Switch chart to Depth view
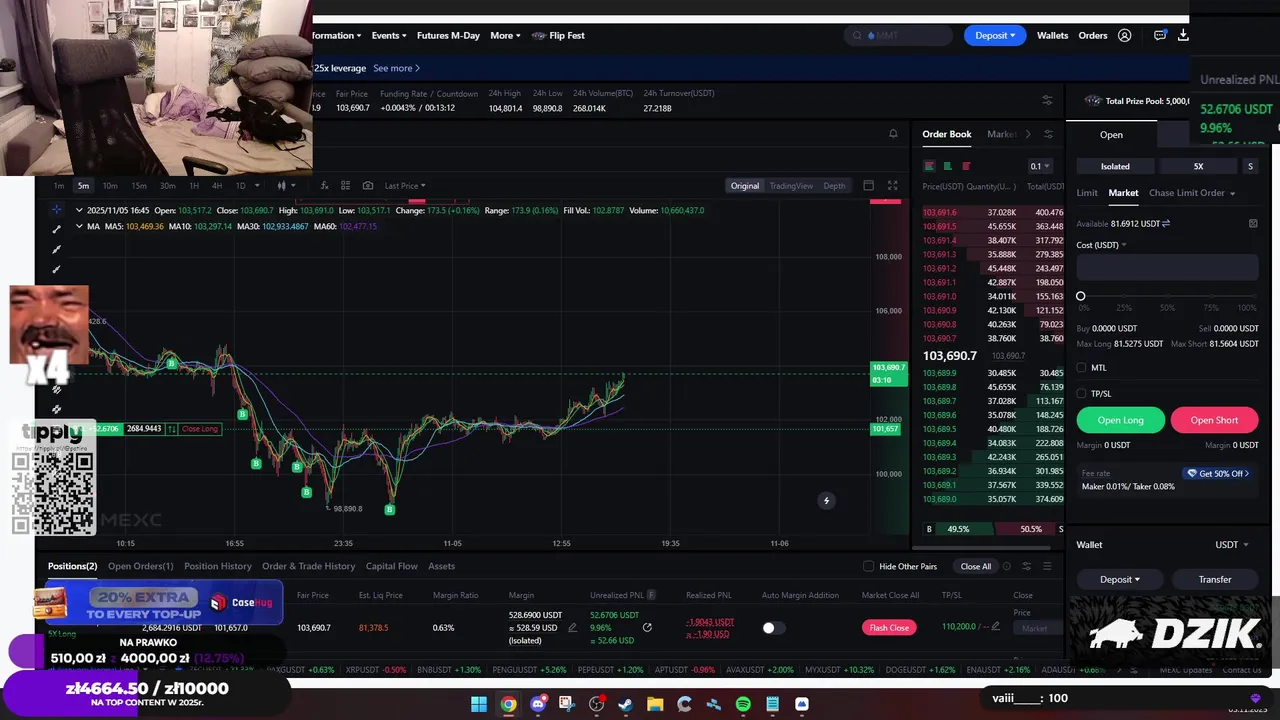Screen dimensions: 1280x720 click(834, 185)
